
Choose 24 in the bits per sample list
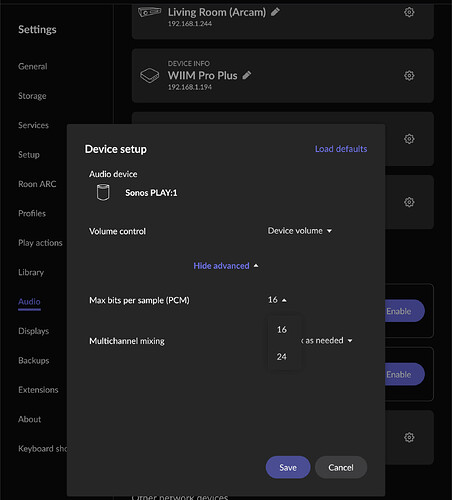[x=282, y=356]
